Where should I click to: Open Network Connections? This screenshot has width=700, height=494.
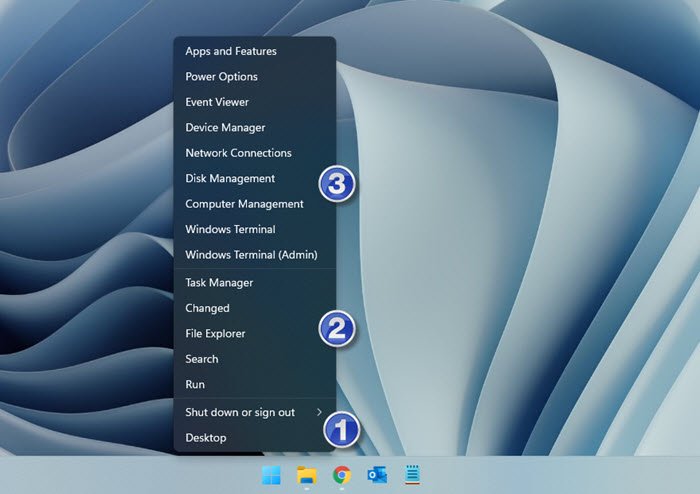(x=238, y=153)
